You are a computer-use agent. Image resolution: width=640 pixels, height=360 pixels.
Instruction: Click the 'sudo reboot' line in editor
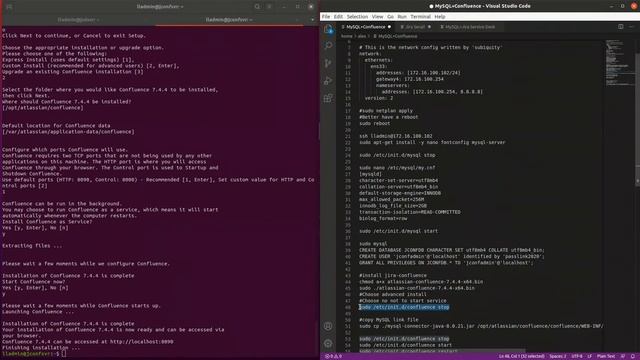(x=375, y=123)
